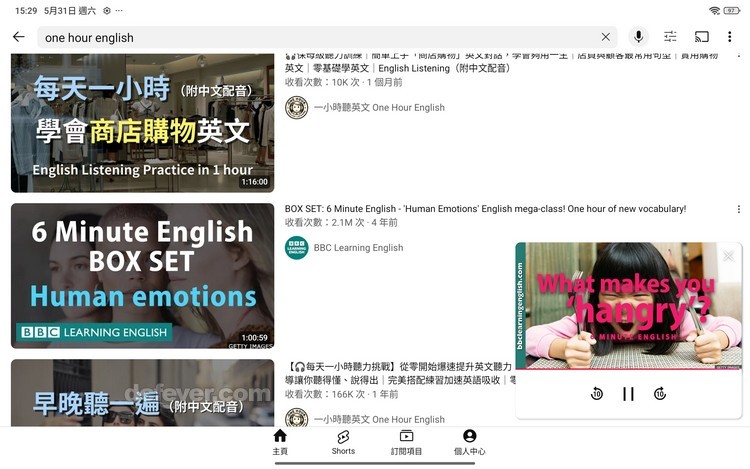The image size is (750, 469).
Task: Click the status bar settings gear icon
Action: point(107,11)
